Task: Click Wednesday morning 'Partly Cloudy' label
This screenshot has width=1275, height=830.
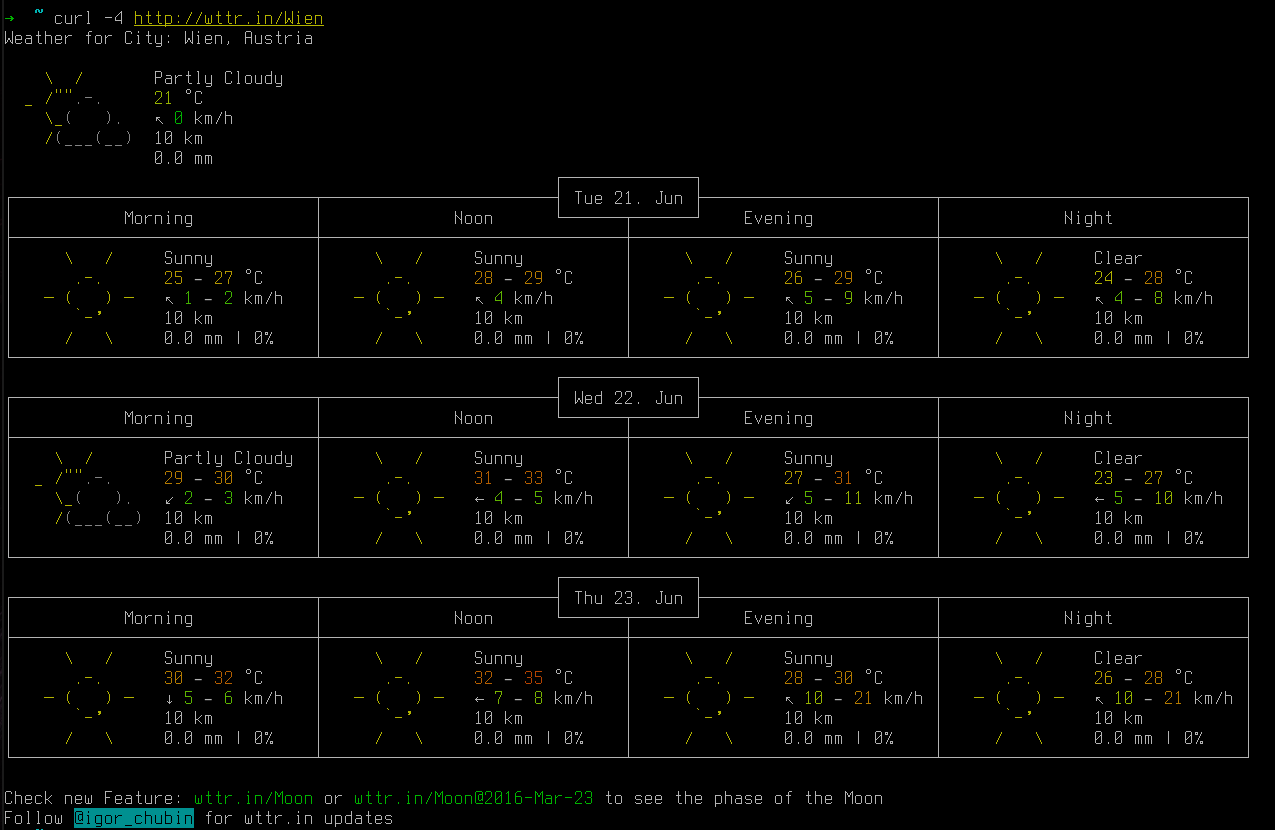Action: tap(229, 458)
